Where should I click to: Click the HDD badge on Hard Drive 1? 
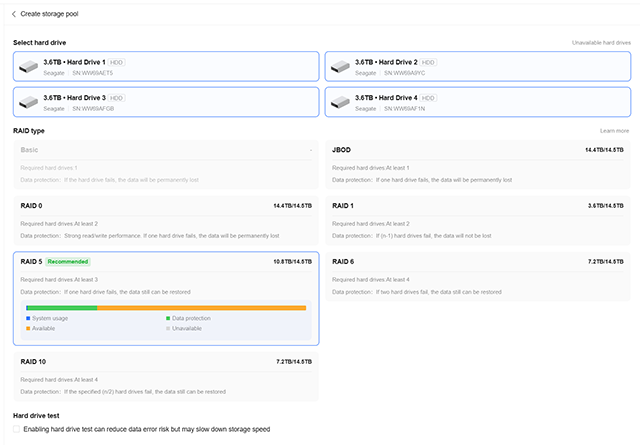[117, 62]
